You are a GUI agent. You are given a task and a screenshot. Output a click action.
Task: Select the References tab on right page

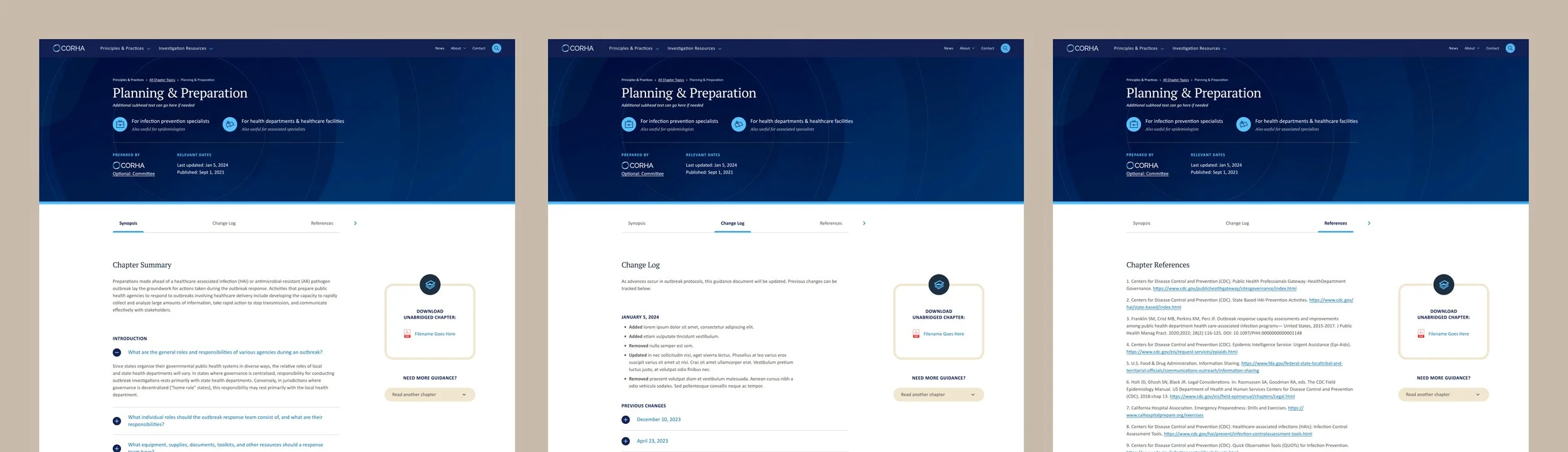(x=1335, y=223)
